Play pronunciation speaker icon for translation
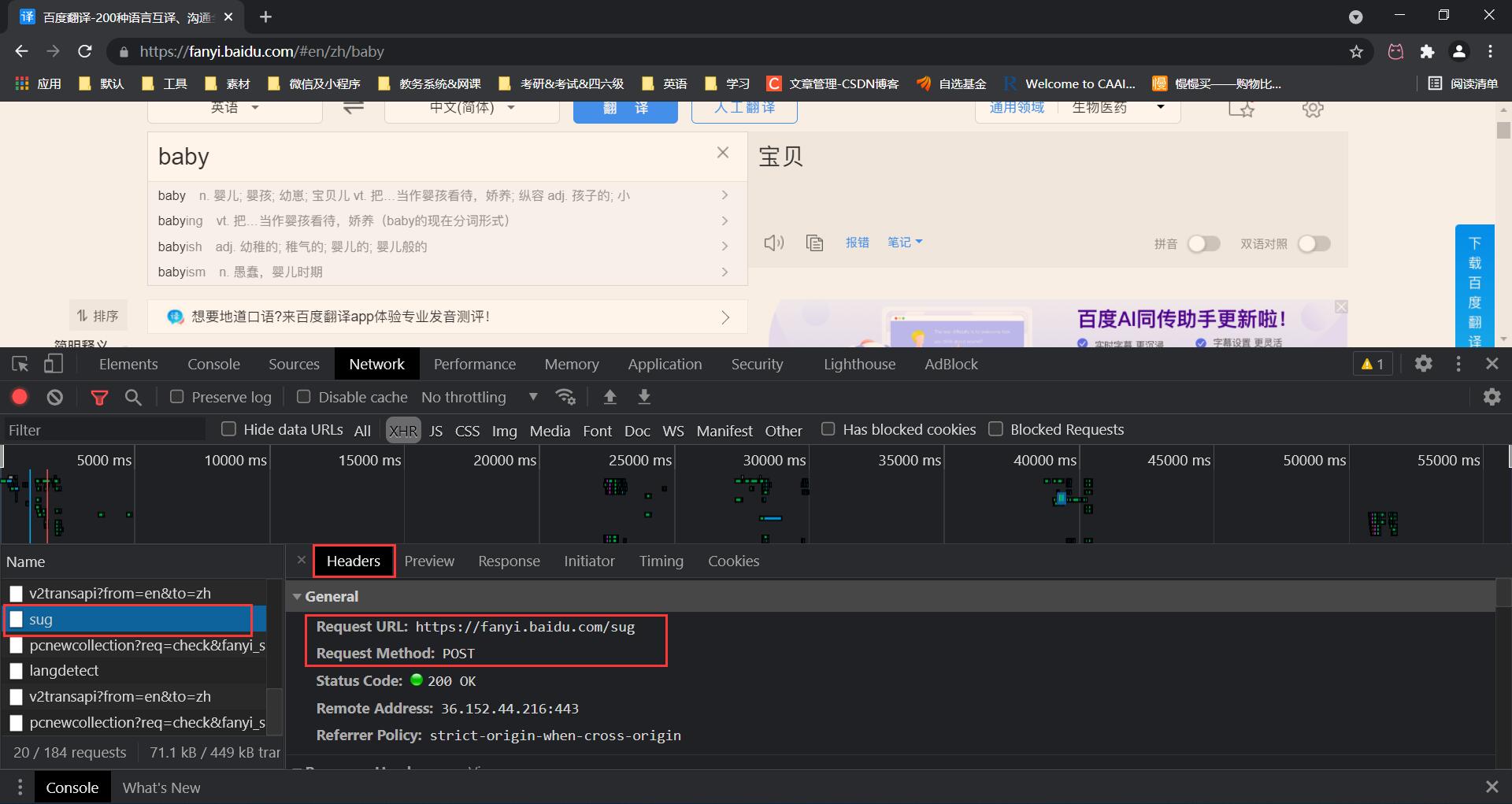Screen dimensions: 1512x804 click(774, 243)
